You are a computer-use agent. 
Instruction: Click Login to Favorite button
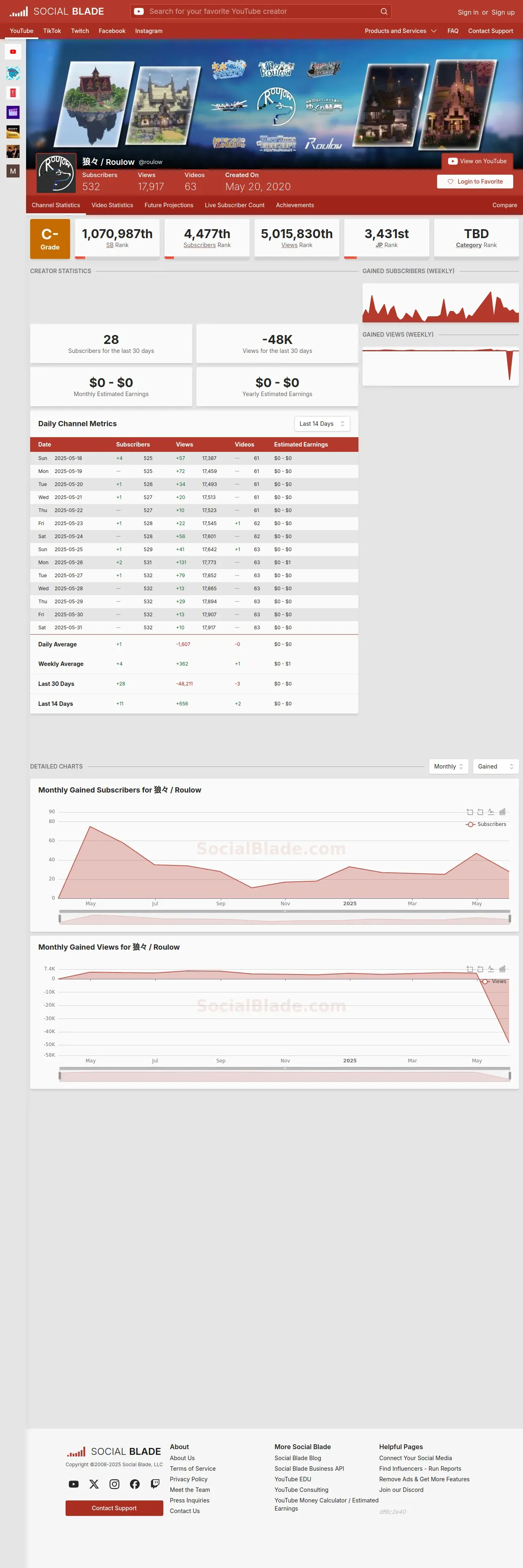click(x=475, y=182)
